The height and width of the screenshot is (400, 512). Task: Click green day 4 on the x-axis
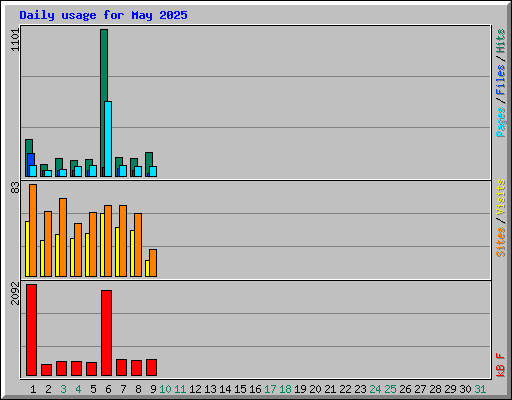pos(78,389)
